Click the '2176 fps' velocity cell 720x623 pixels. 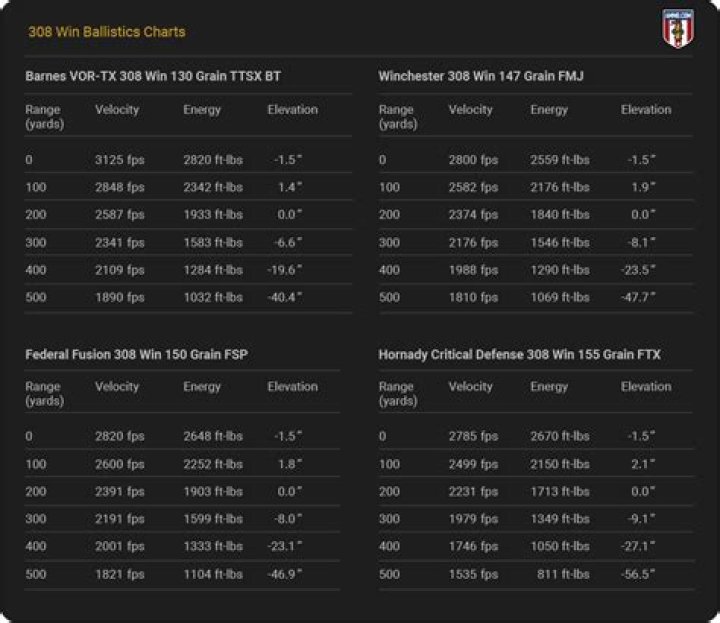(473, 242)
